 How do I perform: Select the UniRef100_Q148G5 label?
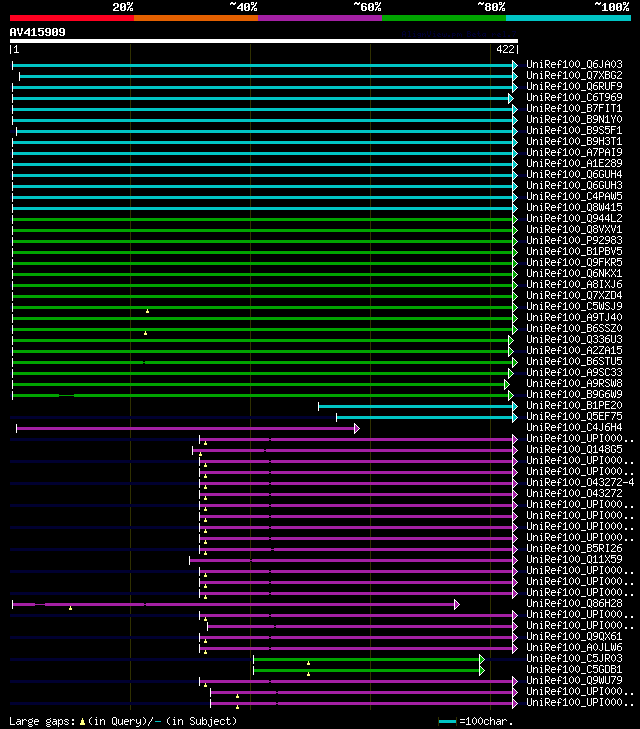(574, 450)
